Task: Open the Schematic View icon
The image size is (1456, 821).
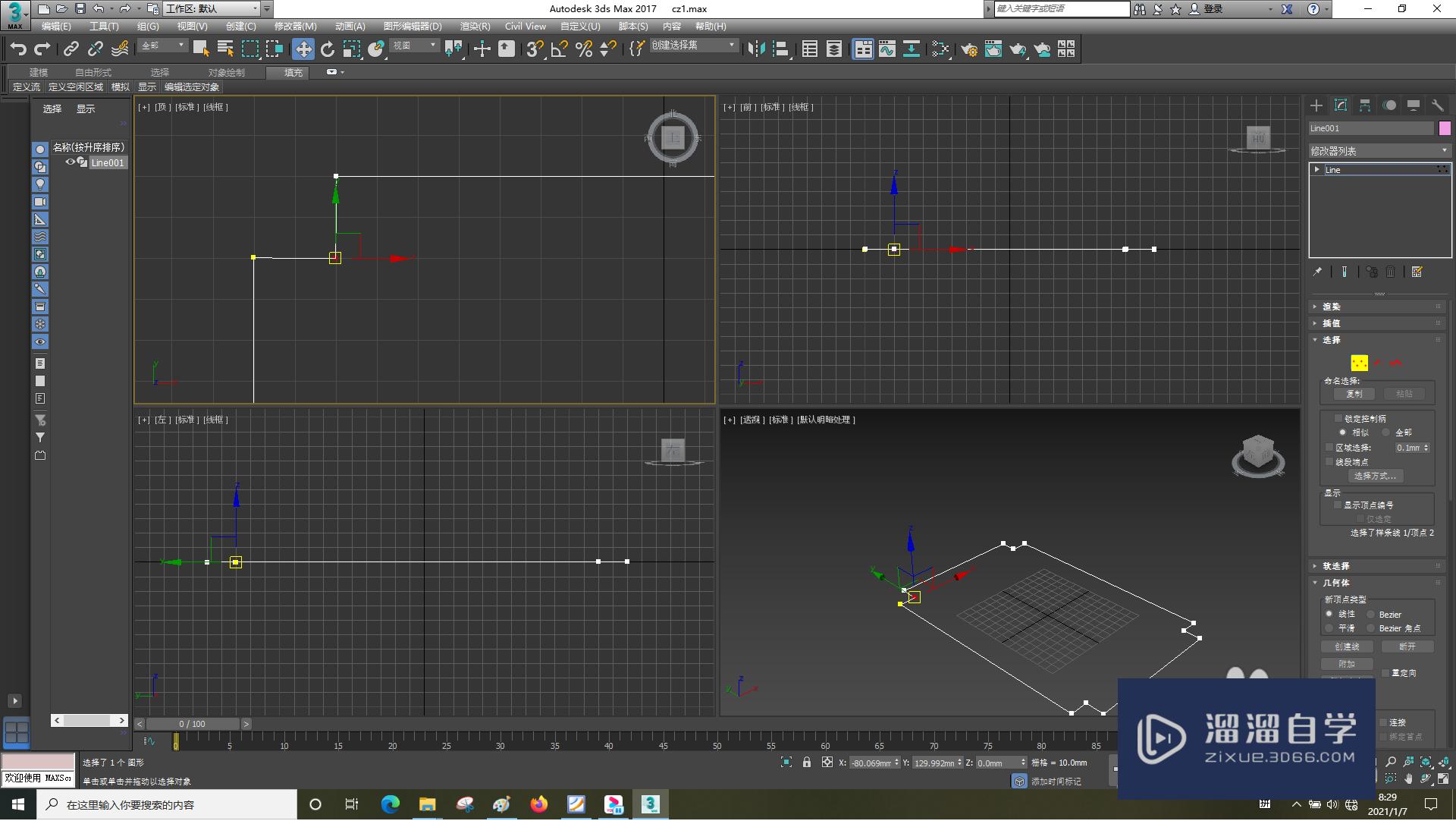Action: tap(912, 49)
